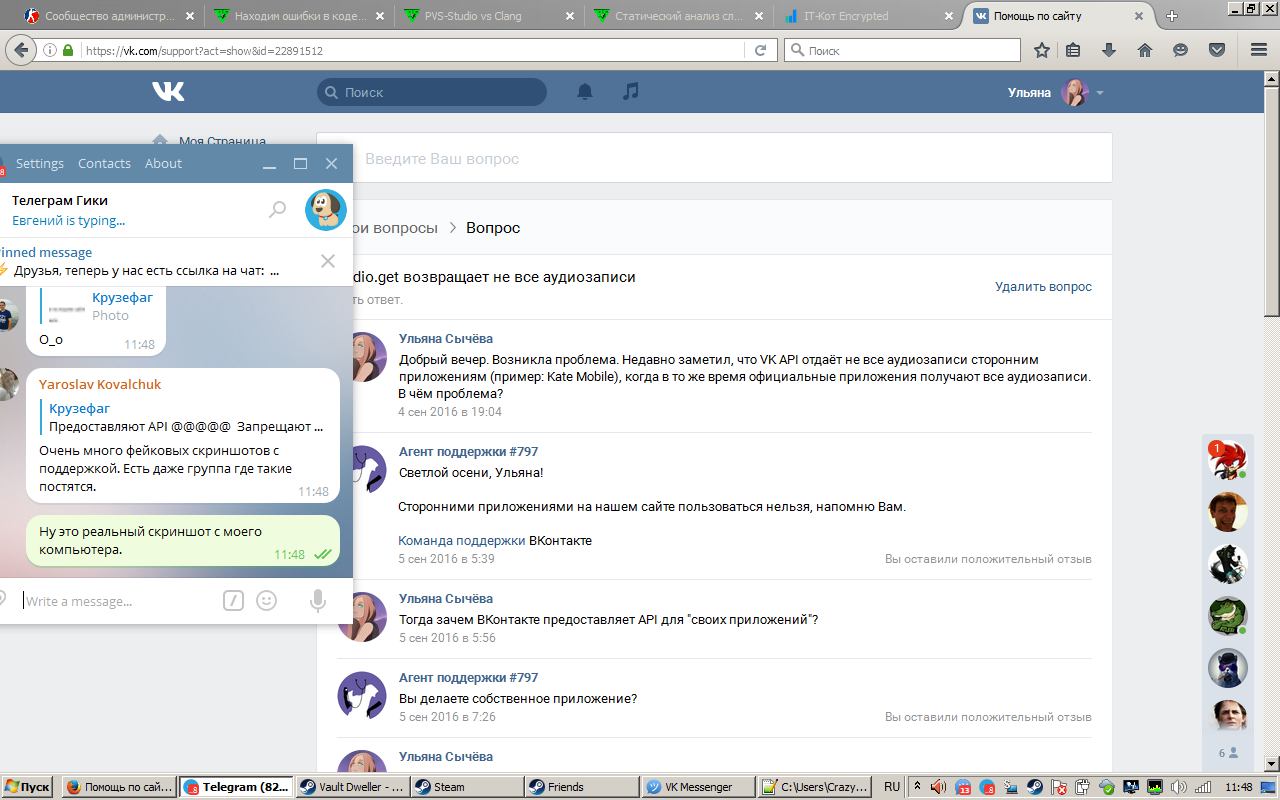Open C:\Users\Crazy... taskbar window

(815, 787)
